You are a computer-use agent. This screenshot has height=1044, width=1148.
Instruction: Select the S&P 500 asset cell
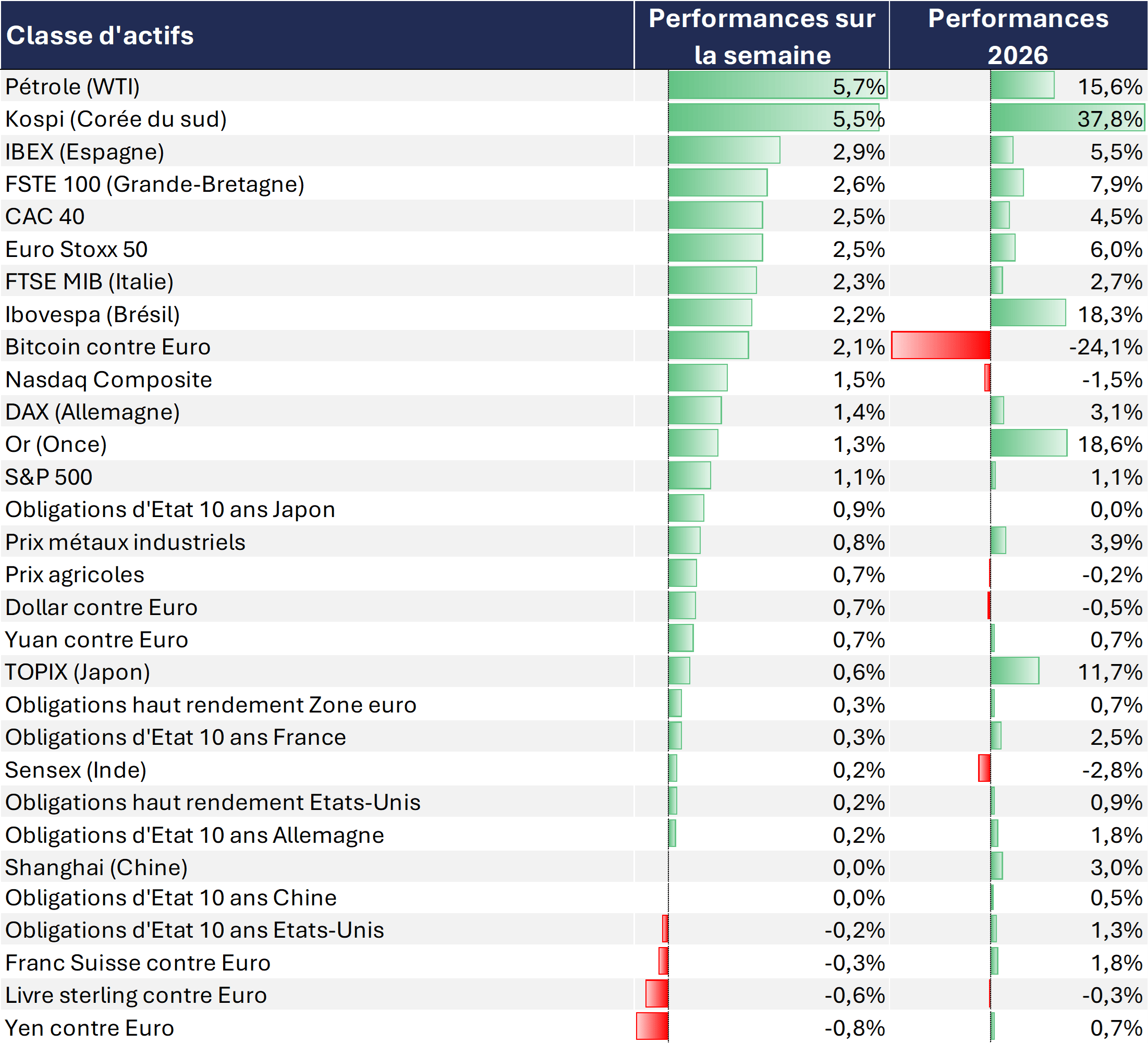point(49,476)
